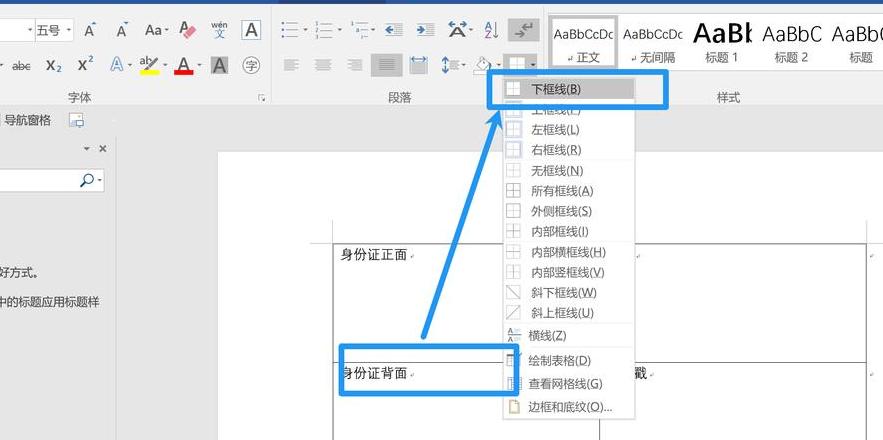Screen dimensions: 883x440
Task: Decrease indent icon
Action: (394, 30)
